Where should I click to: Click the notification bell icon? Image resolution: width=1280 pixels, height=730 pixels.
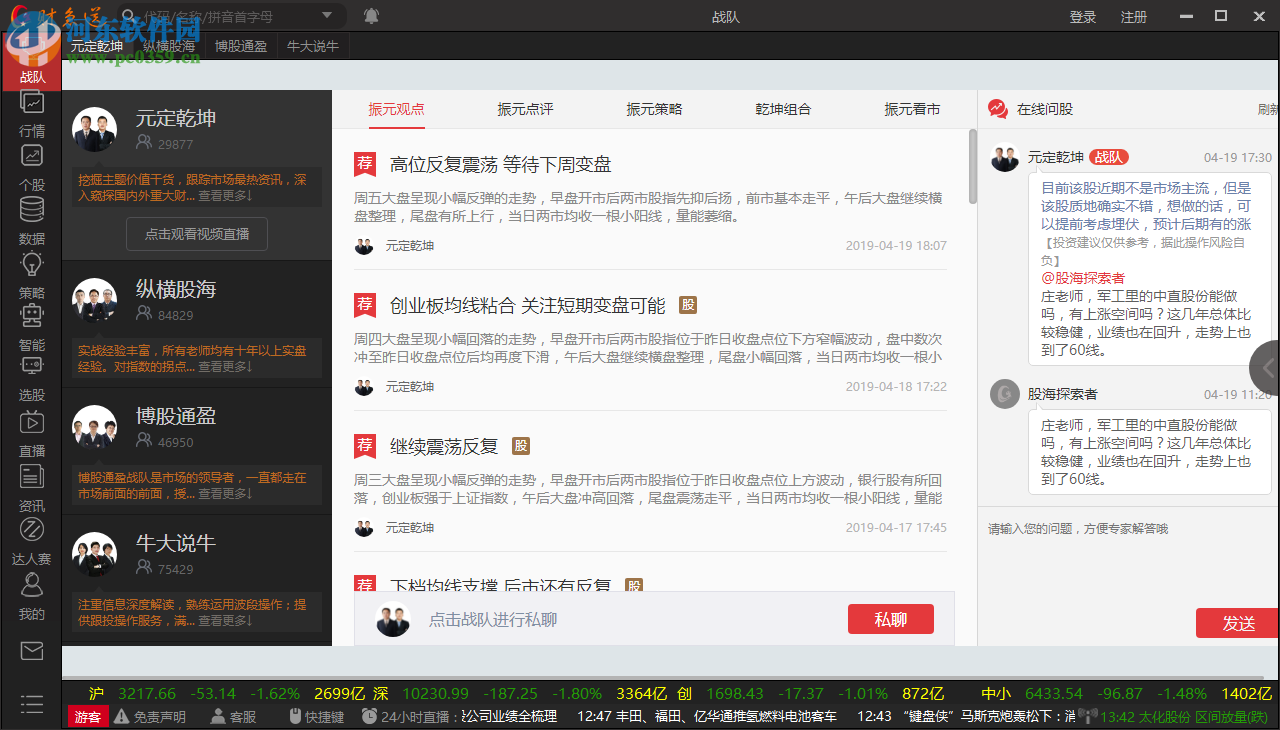(370, 16)
